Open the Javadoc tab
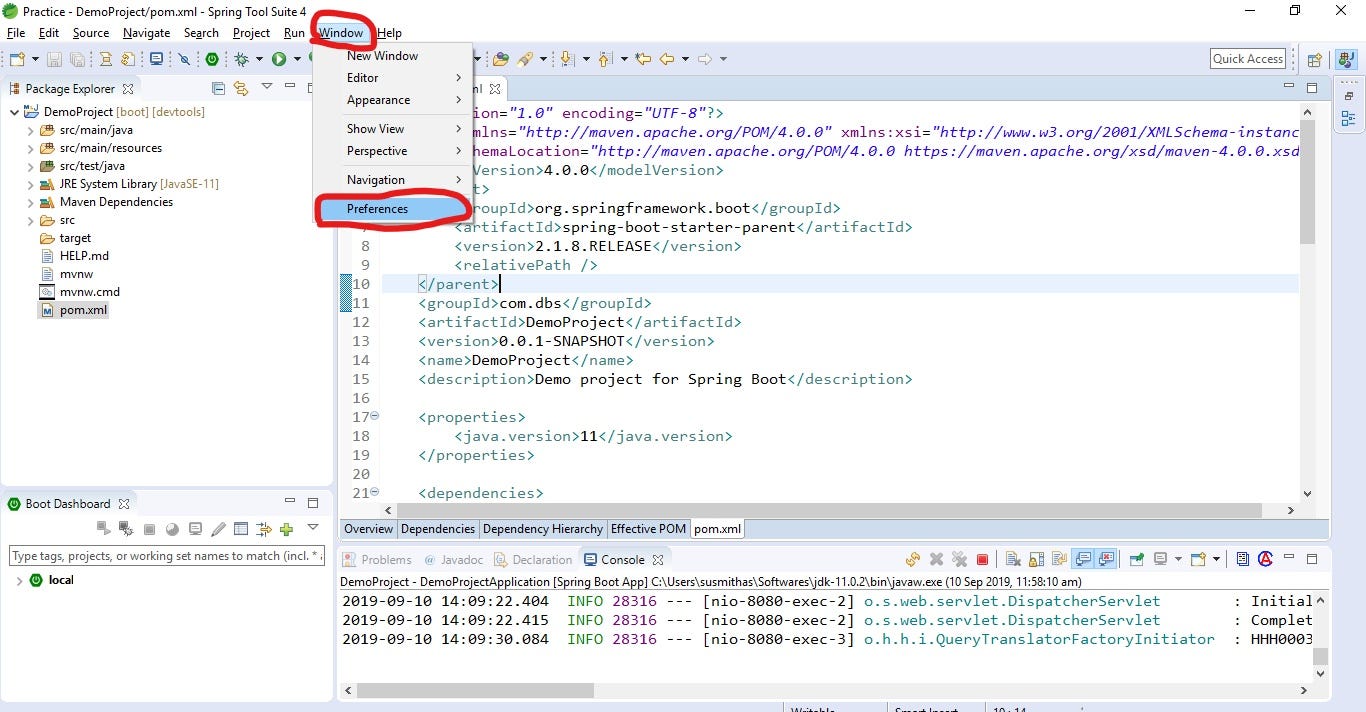1366x712 pixels. click(x=453, y=560)
